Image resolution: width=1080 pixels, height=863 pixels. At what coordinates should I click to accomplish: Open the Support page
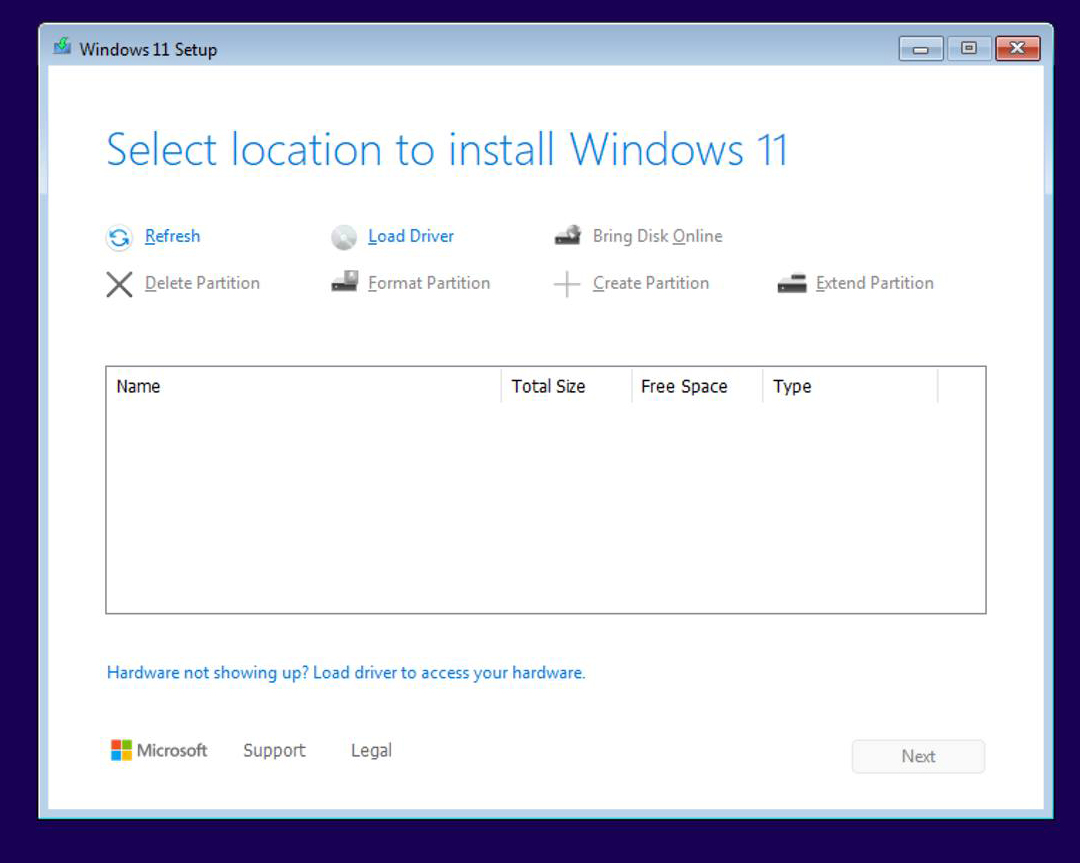tap(273, 750)
